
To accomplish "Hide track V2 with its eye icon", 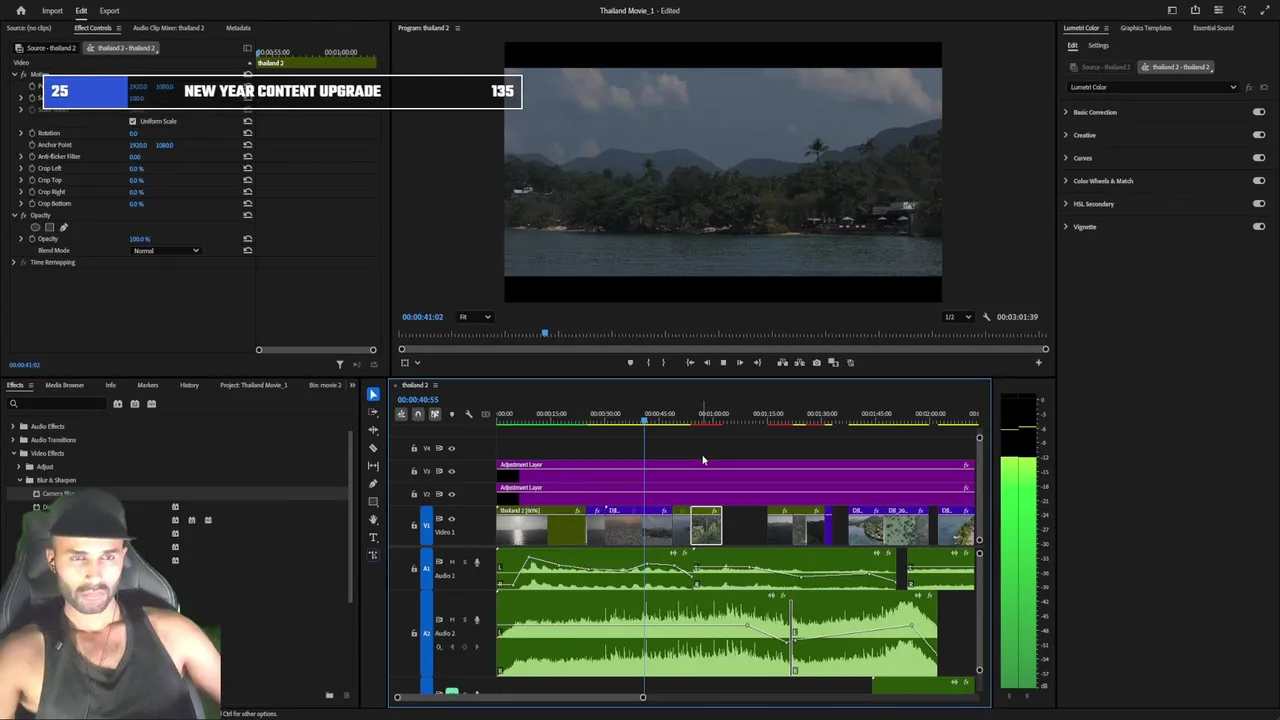I will click(451, 495).
